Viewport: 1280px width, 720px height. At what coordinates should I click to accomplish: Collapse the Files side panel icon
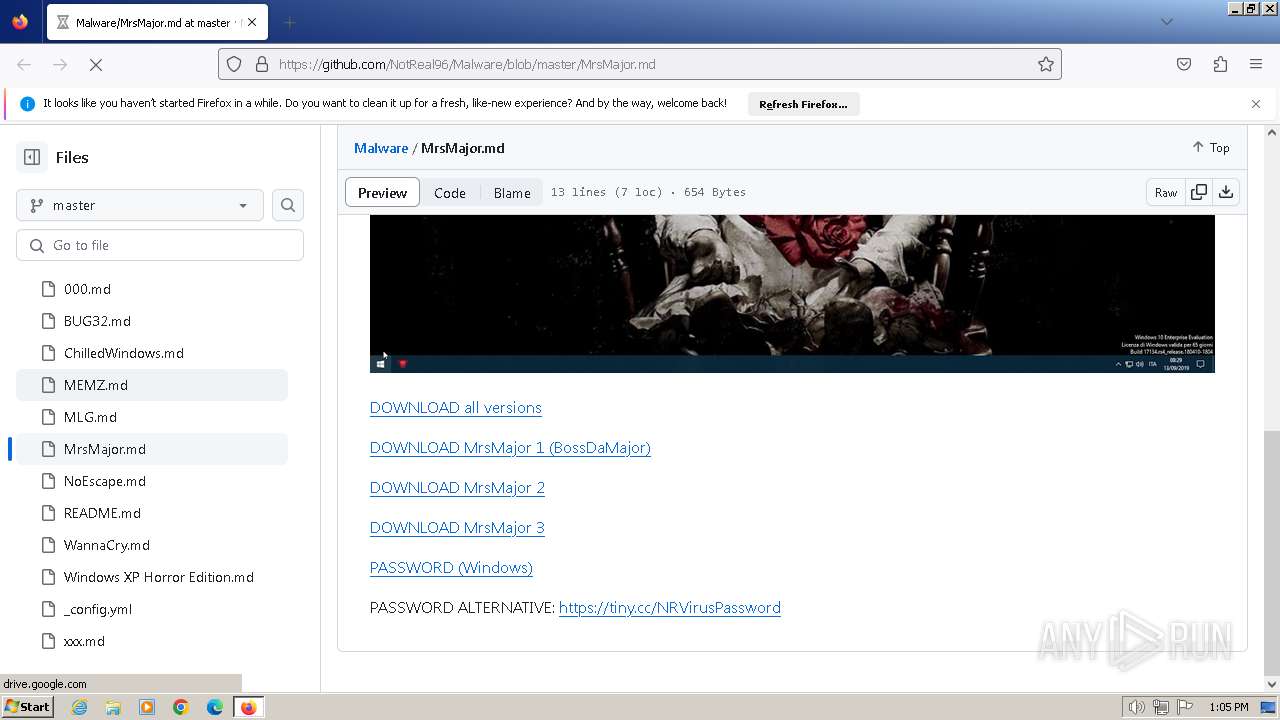click(x=32, y=157)
